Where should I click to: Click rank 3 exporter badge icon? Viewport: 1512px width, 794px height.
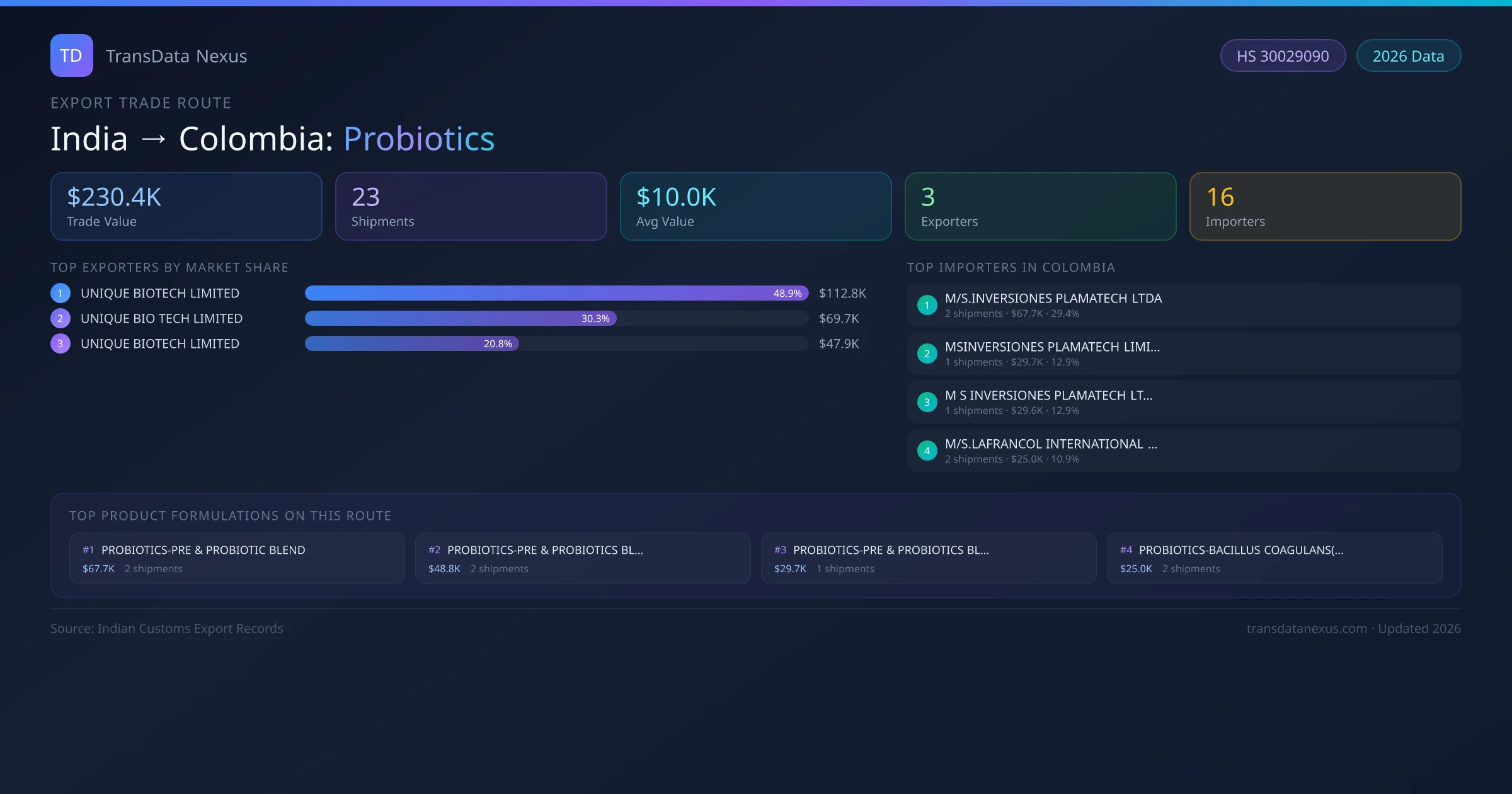coord(60,343)
